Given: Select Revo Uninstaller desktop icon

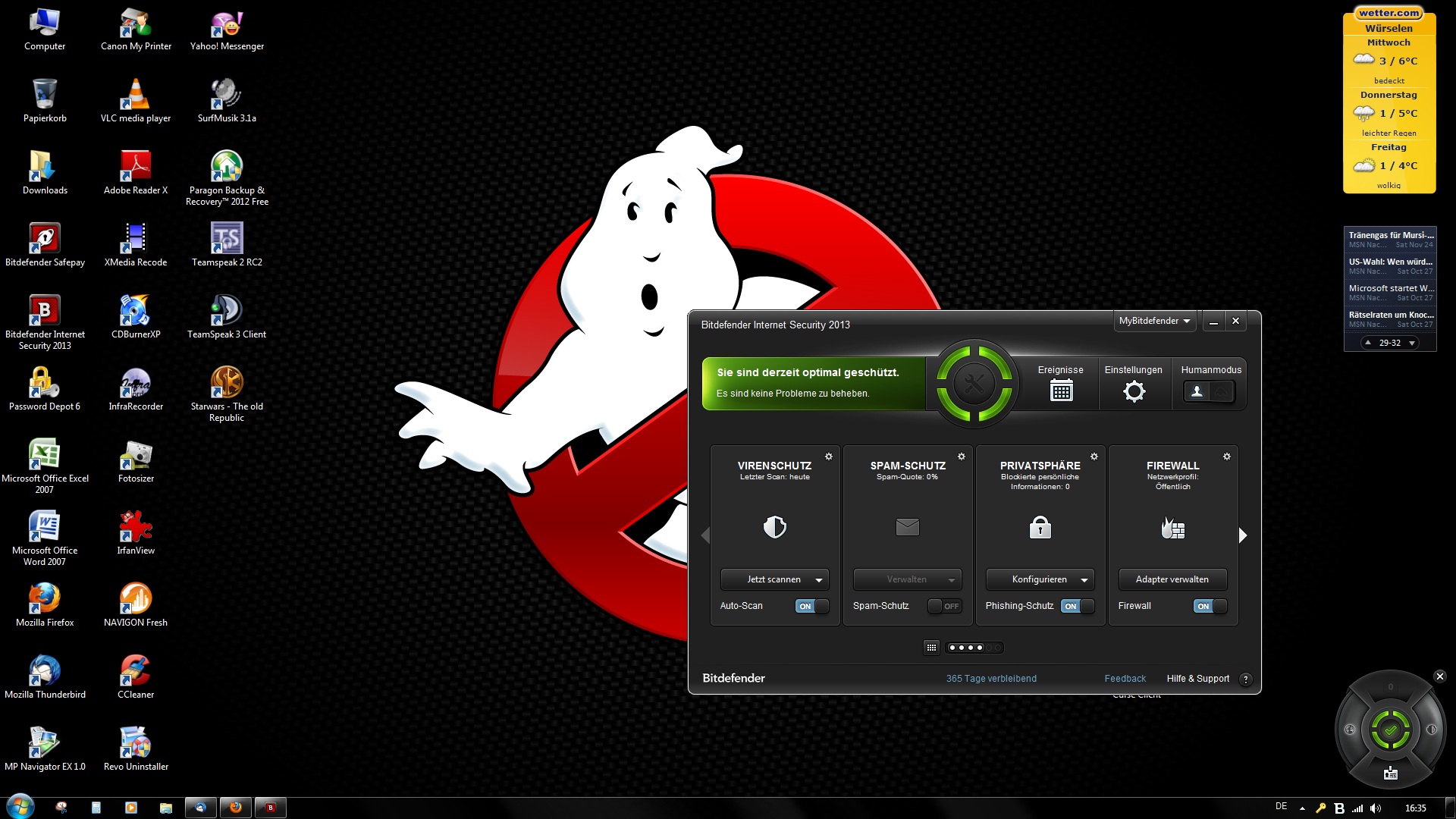Looking at the screenshot, I should (x=136, y=748).
